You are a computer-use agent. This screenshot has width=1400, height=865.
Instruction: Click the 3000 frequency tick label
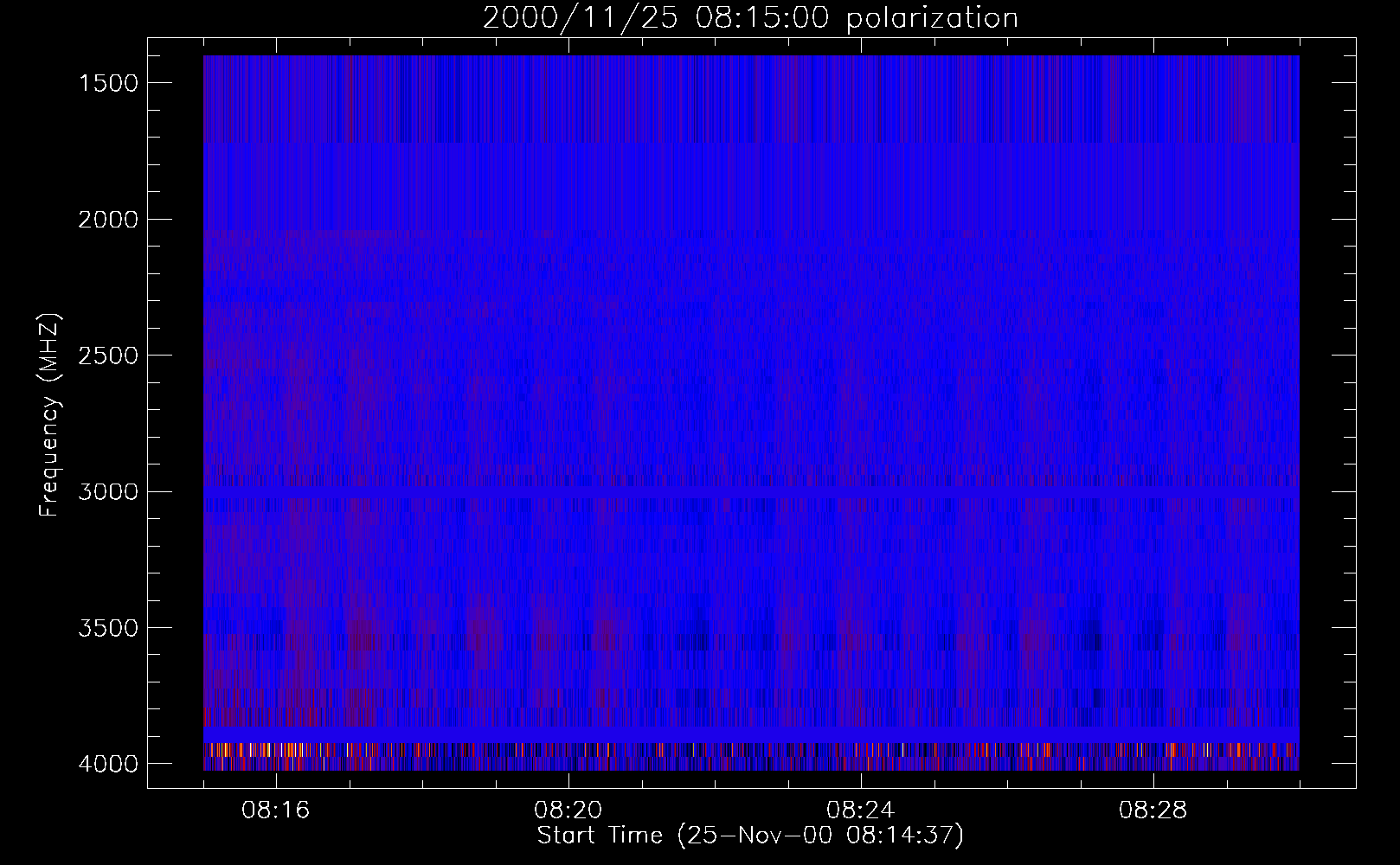108,492
